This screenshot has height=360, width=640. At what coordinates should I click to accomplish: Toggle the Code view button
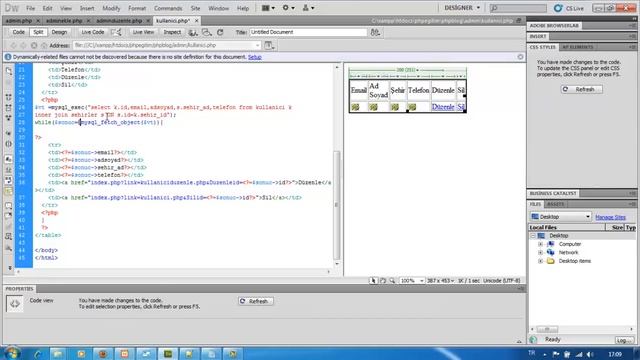18,32
